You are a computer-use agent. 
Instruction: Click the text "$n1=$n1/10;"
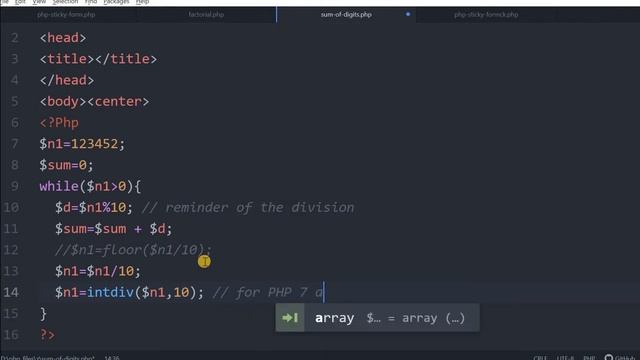[x=98, y=271]
